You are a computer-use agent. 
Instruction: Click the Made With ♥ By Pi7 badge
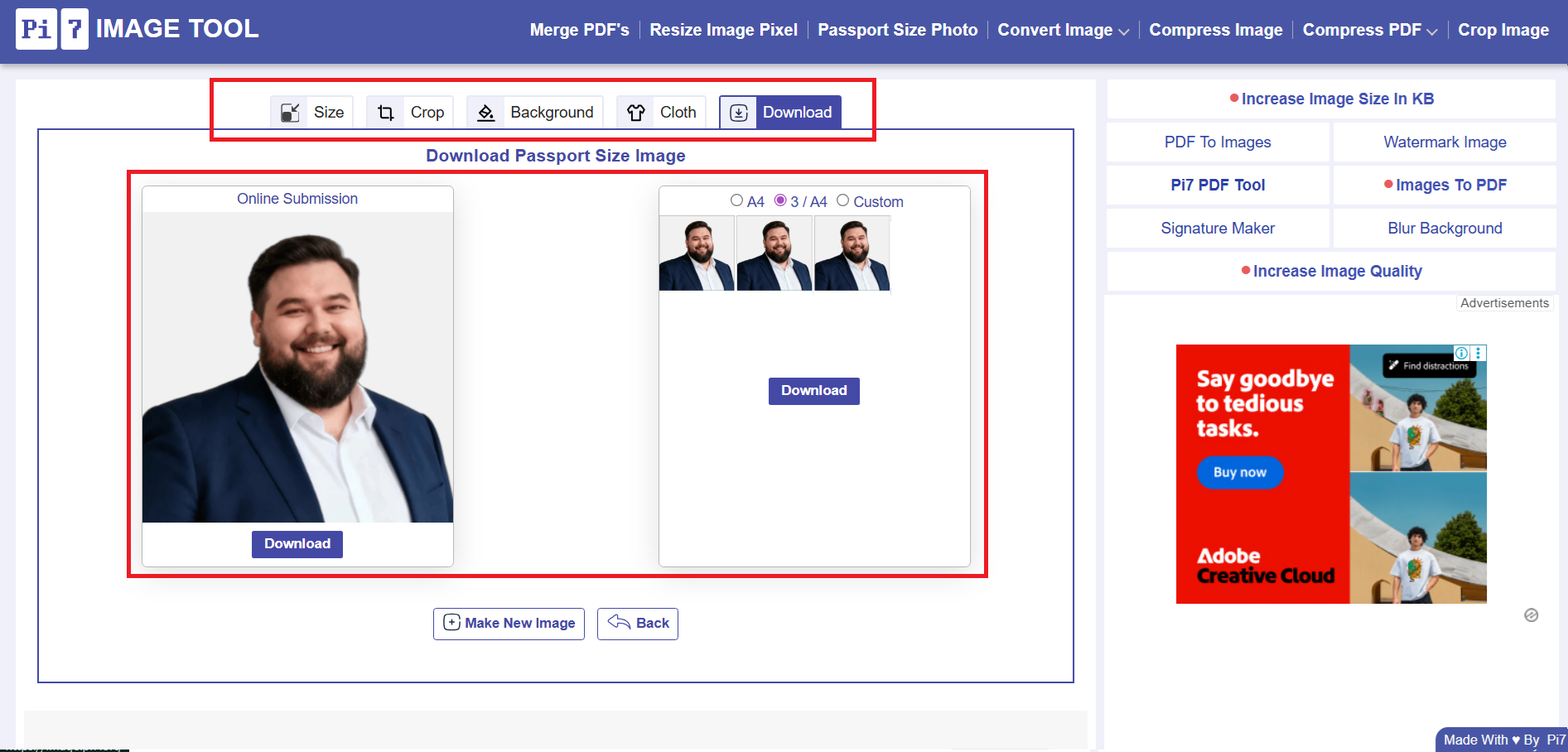1503,740
